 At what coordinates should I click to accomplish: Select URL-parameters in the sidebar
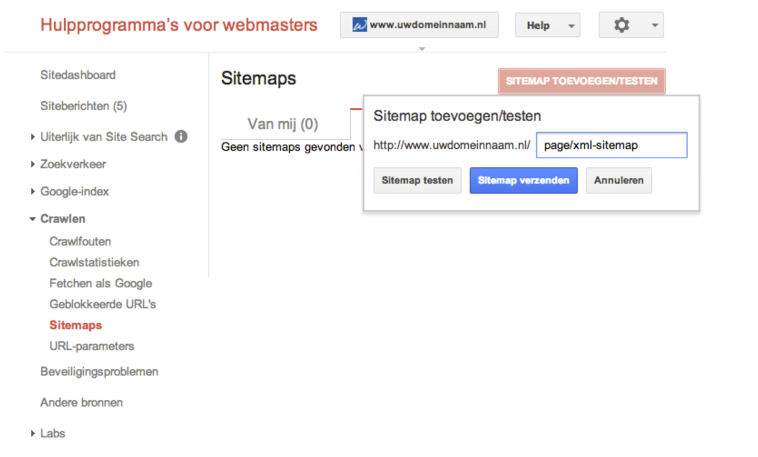coord(91,346)
